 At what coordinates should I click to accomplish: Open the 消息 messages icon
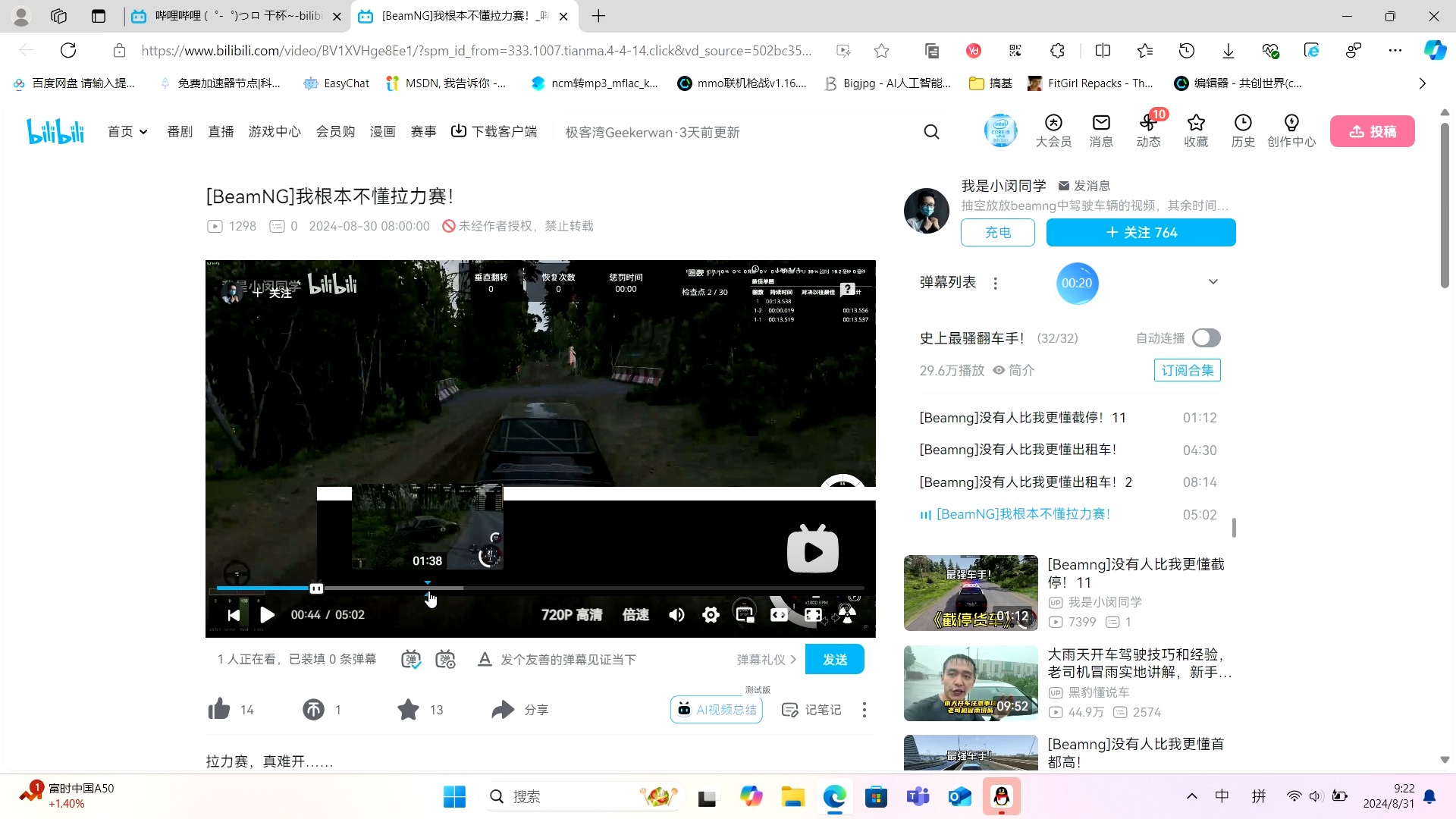[x=1101, y=131]
